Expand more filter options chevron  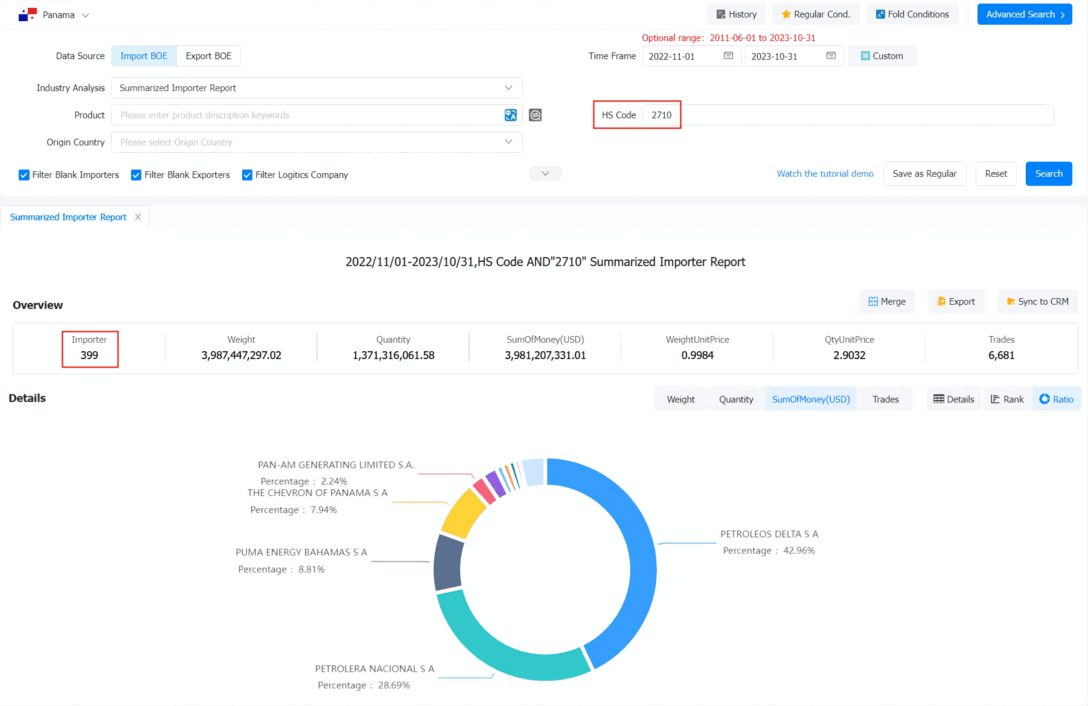coord(545,174)
